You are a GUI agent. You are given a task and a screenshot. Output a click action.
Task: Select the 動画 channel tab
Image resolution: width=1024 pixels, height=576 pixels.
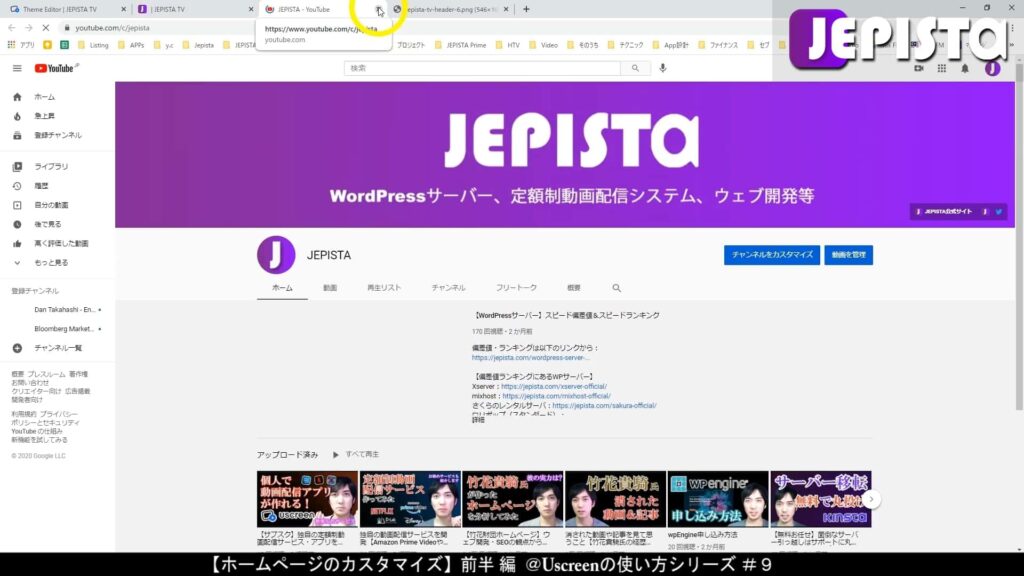coord(330,288)
